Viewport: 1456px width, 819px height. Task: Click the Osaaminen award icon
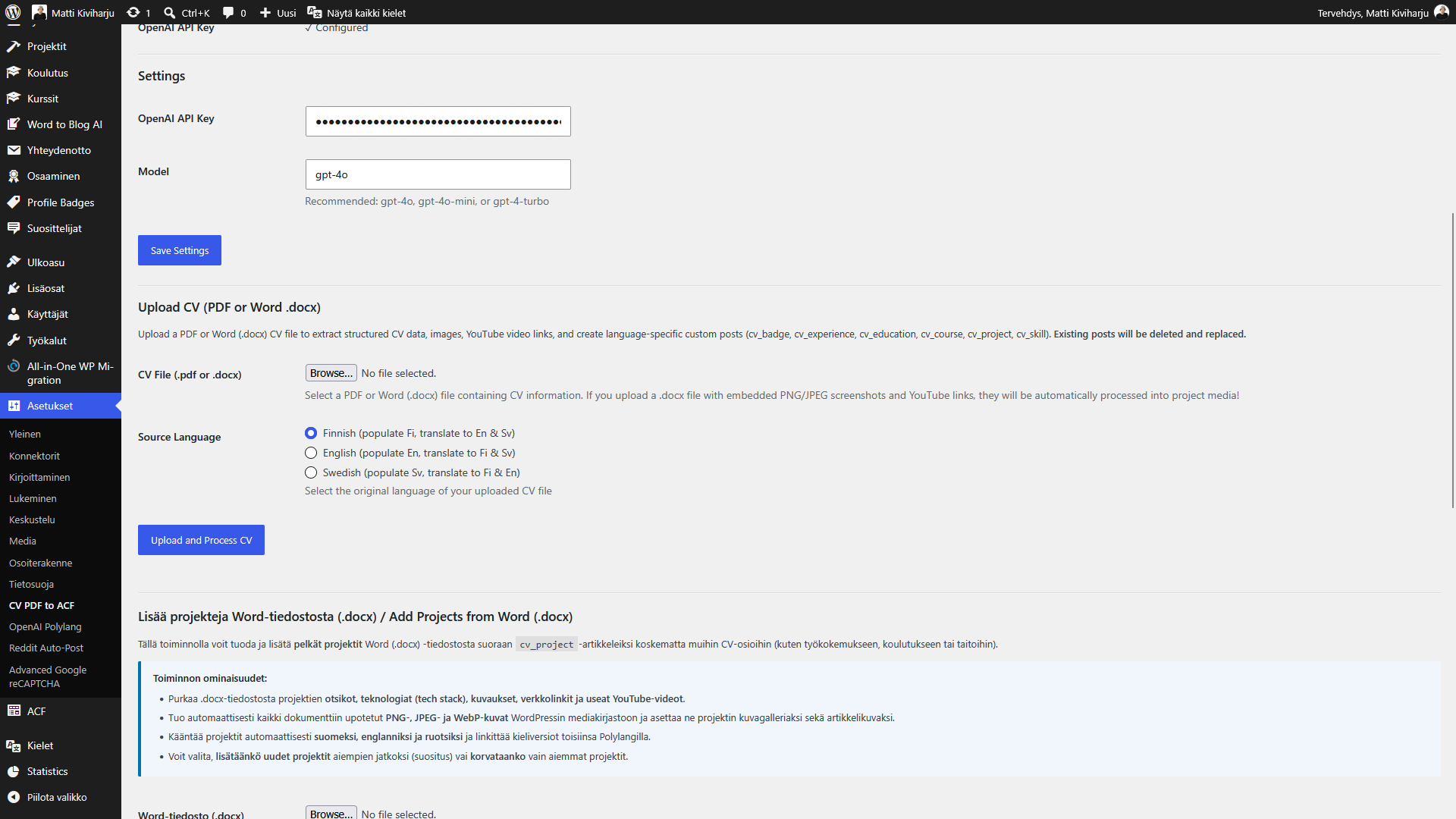pyautogui.click(x=14, y=176)
